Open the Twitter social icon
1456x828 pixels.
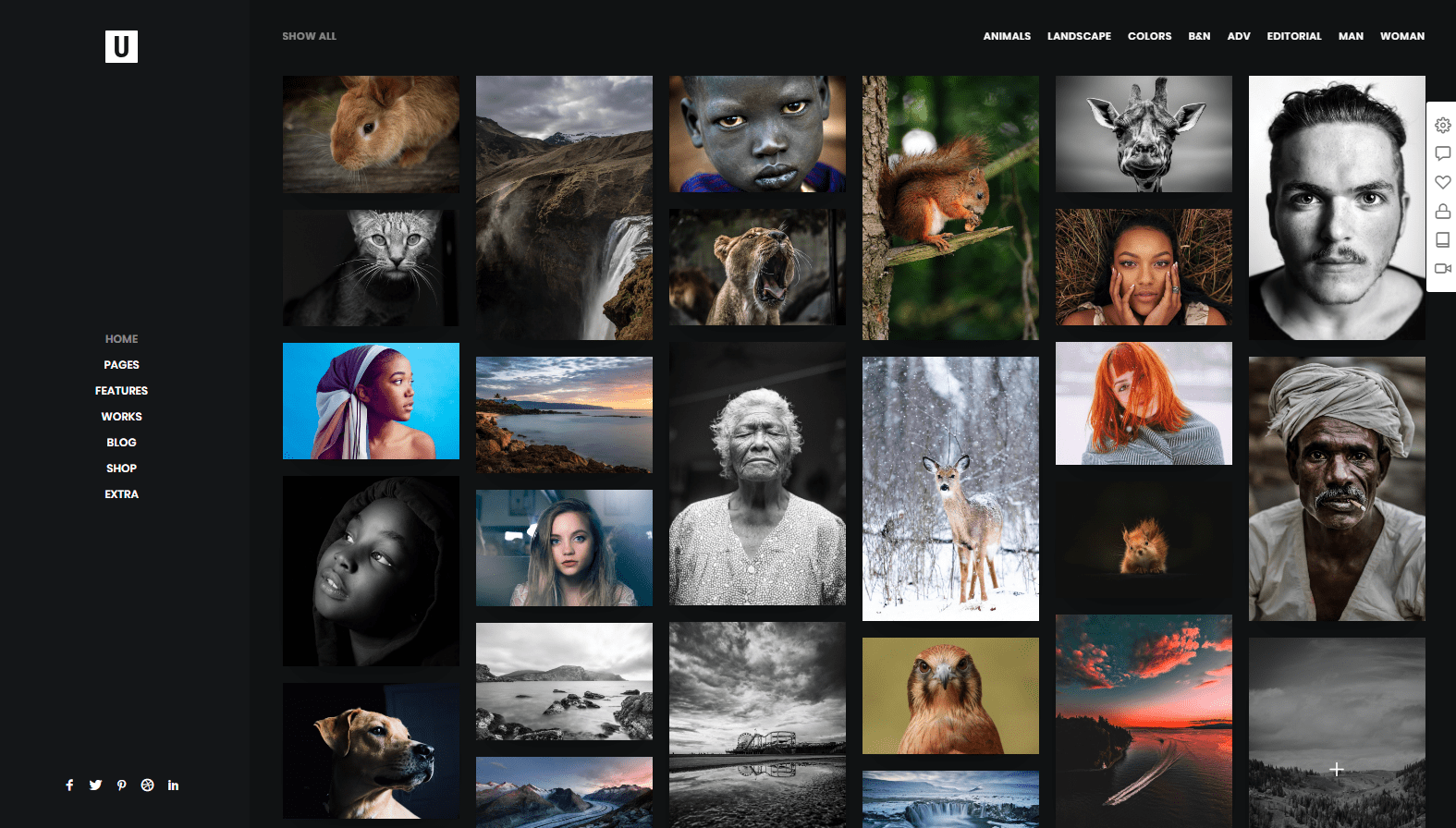tap(95, 785)
